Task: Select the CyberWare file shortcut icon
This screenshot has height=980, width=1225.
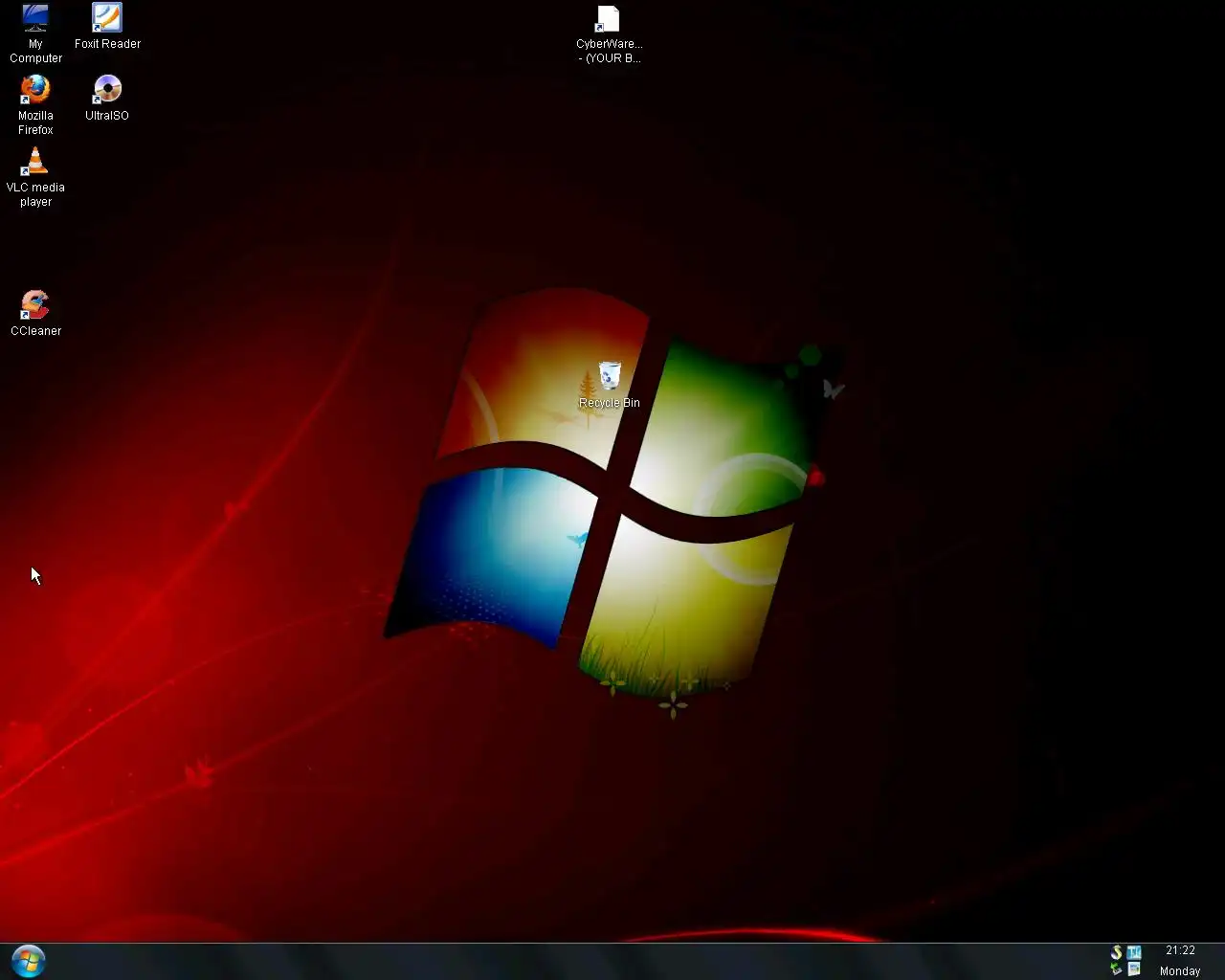Action: point(609,33)
